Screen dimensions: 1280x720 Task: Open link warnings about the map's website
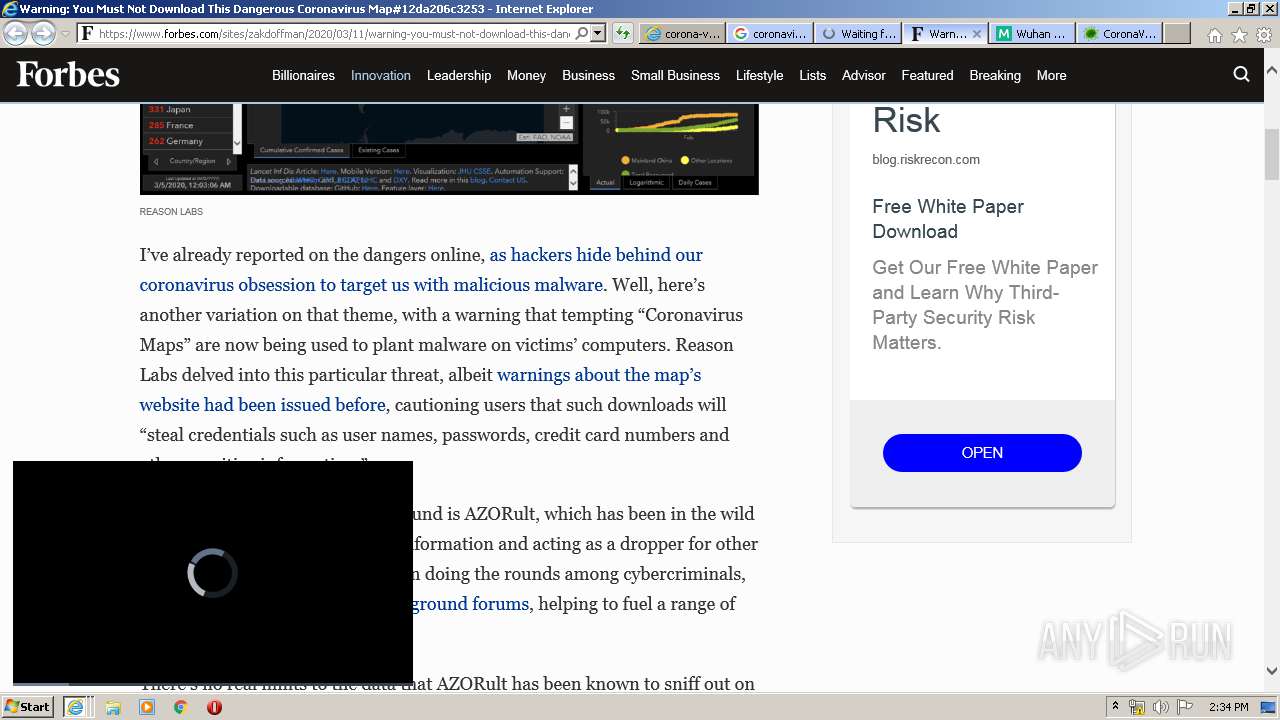(420, 390)
